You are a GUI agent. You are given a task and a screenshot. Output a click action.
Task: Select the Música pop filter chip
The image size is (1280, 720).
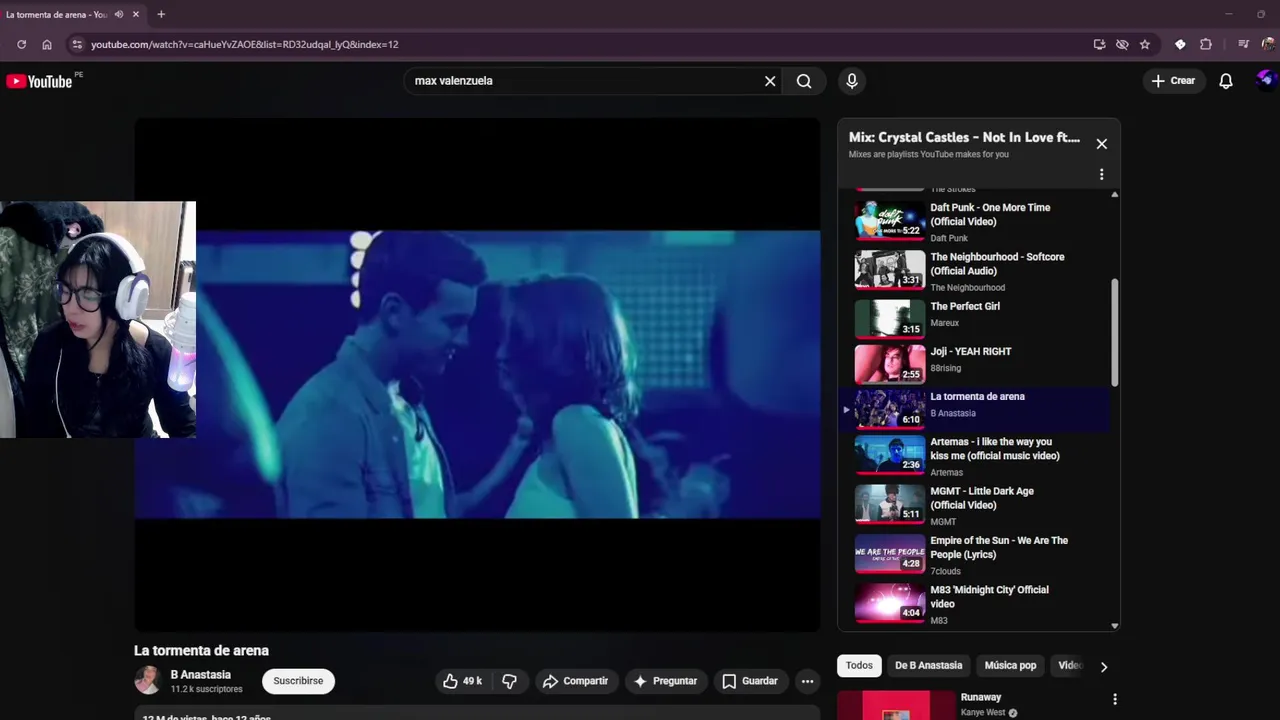[x=1010, y=665]
